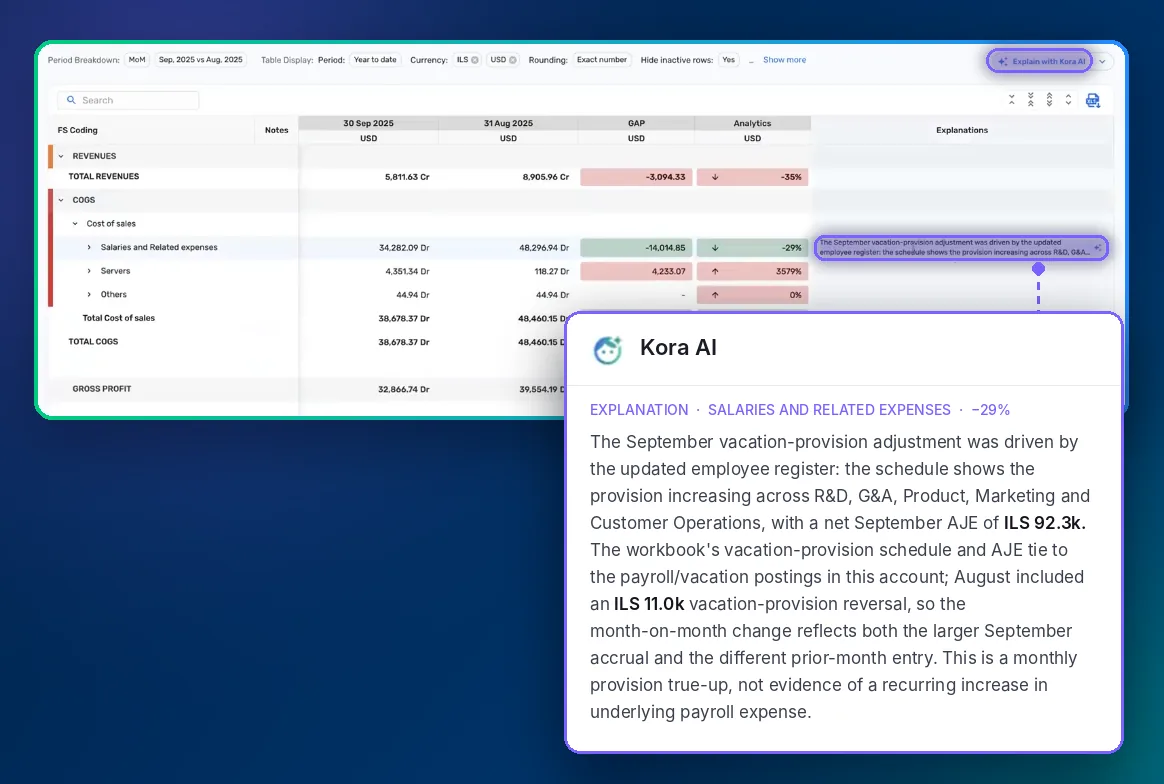The image size is (1164, 784).
Task: Open the Exact number rounding selector
Action: (x=602, y=60)
